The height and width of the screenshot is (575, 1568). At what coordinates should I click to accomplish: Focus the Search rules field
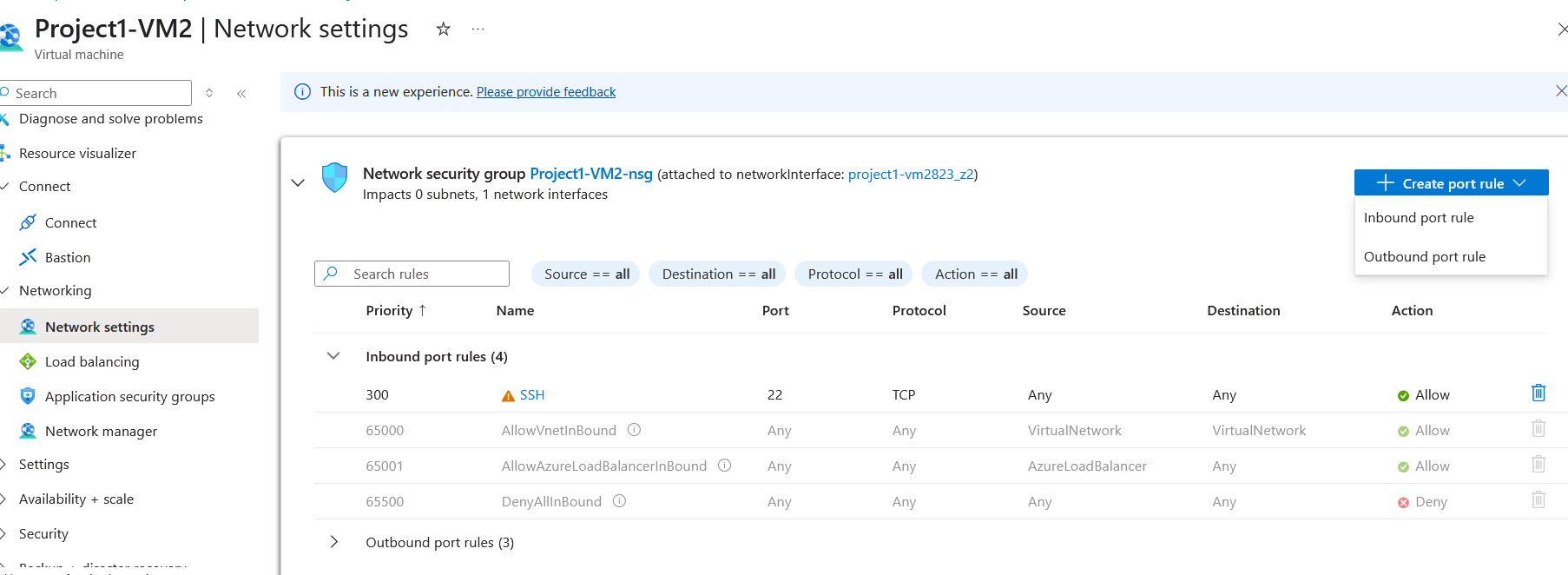point(412,274)
